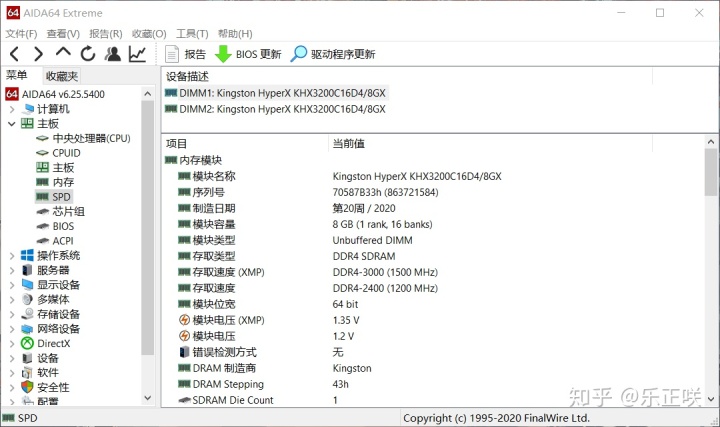
Task: Select the SPD tree item
Action: [62, 197]
